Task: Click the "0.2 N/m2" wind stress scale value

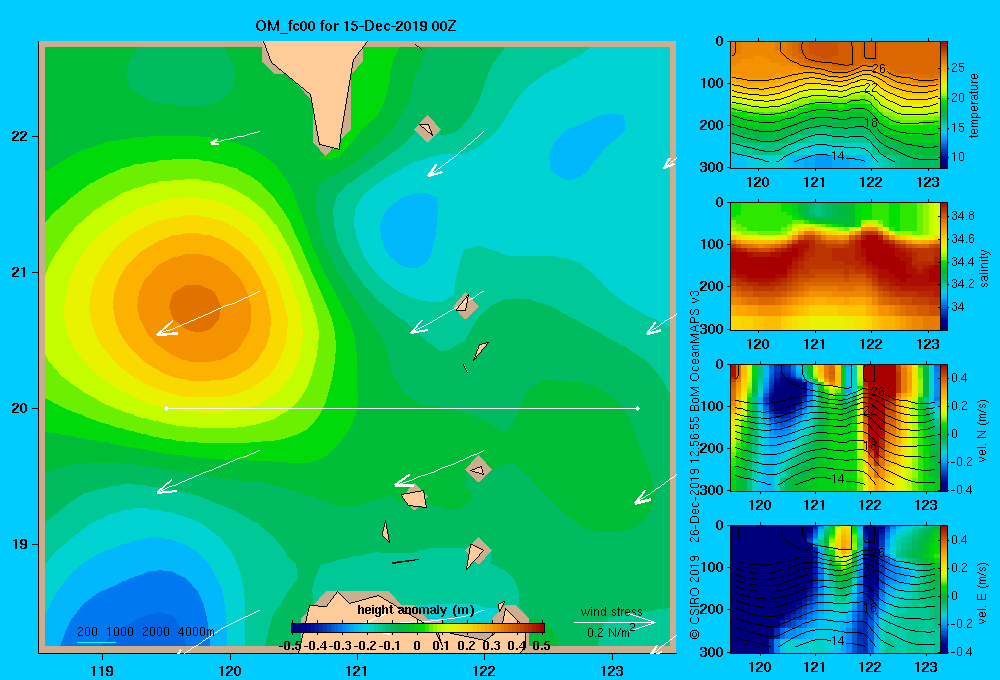Action: 610,632
